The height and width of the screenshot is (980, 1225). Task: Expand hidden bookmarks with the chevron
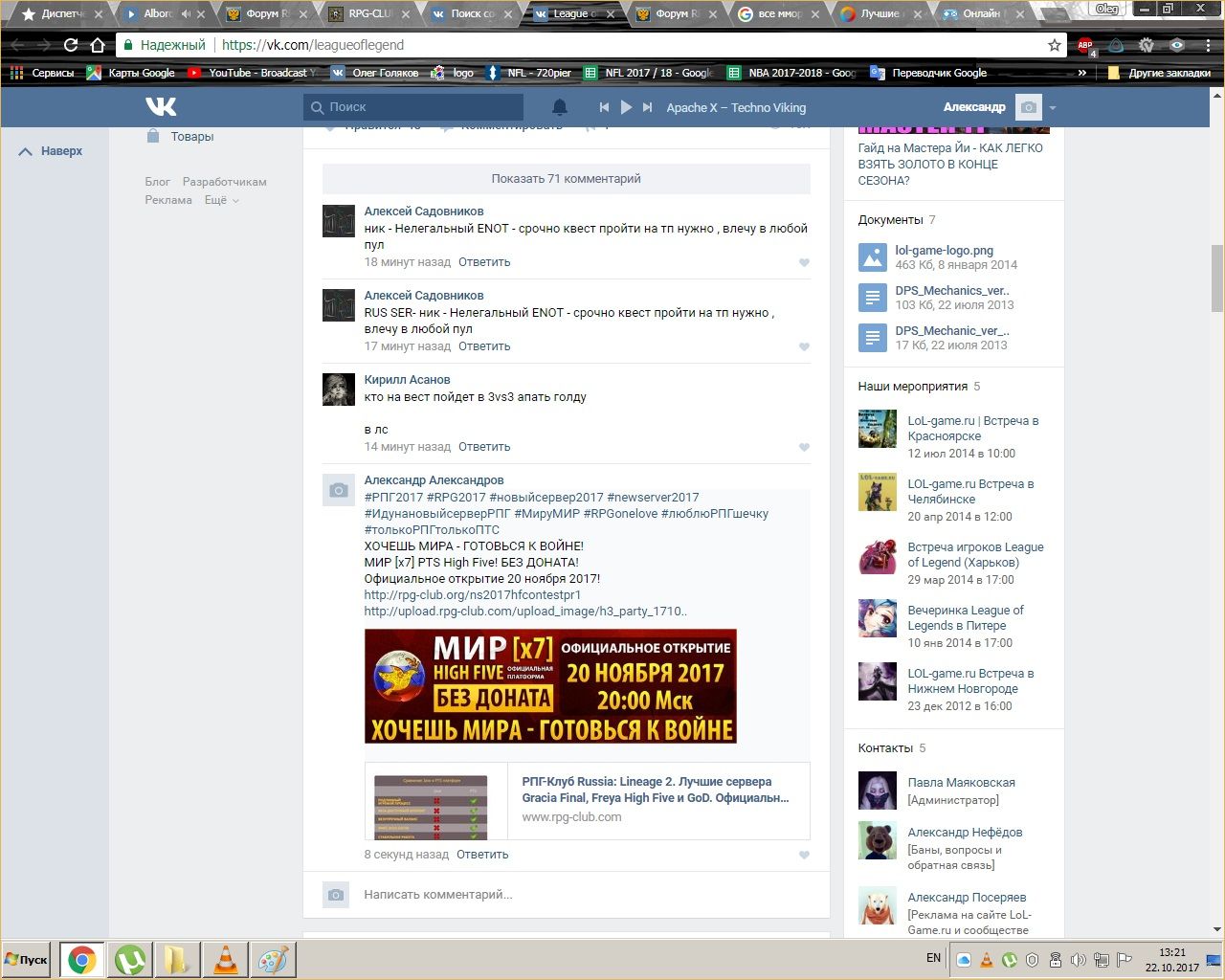pos(1082,73)
